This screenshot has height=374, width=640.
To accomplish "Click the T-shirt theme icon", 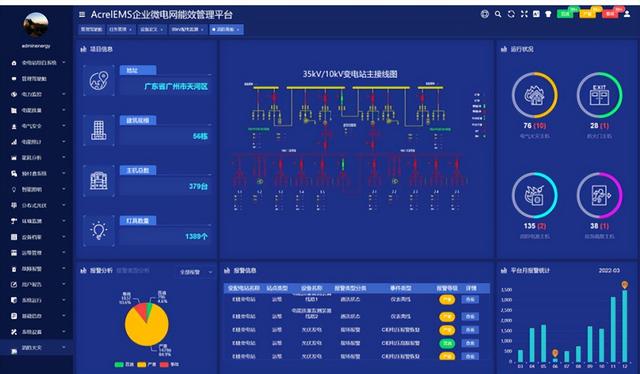I will 548,14.
